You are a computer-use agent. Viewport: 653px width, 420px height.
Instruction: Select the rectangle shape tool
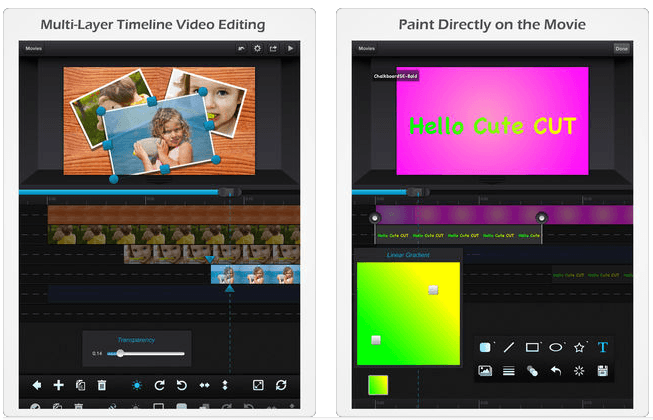(x=532, y=347)
